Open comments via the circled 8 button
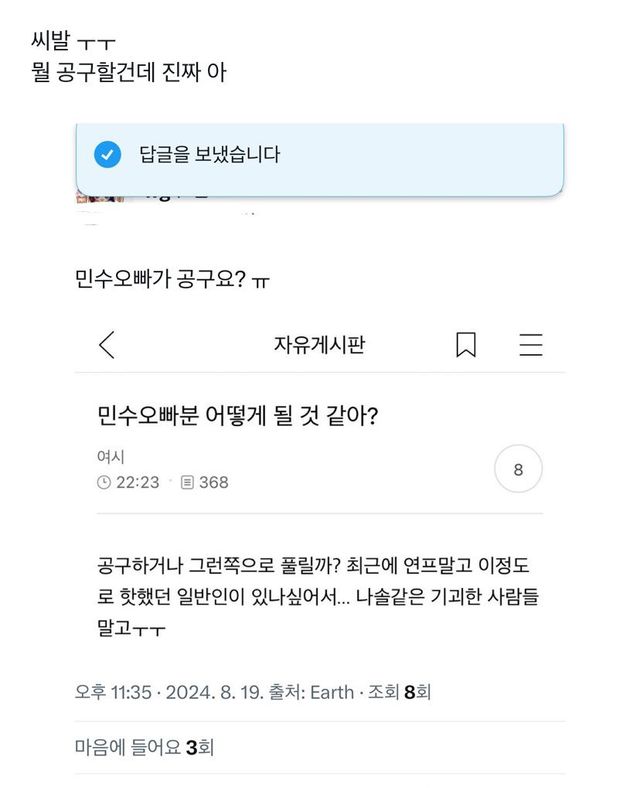Viewport: 640px width, 788px height. 518,469
